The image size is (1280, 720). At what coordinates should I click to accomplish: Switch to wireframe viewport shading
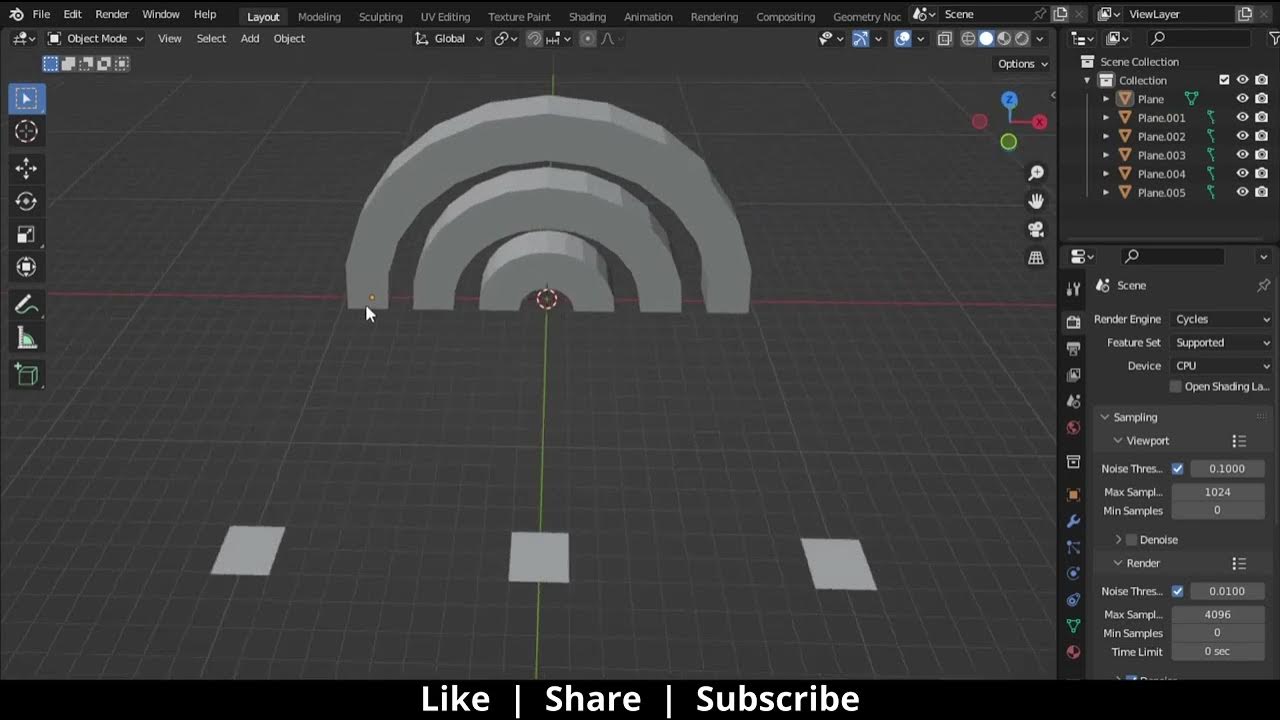968,38
